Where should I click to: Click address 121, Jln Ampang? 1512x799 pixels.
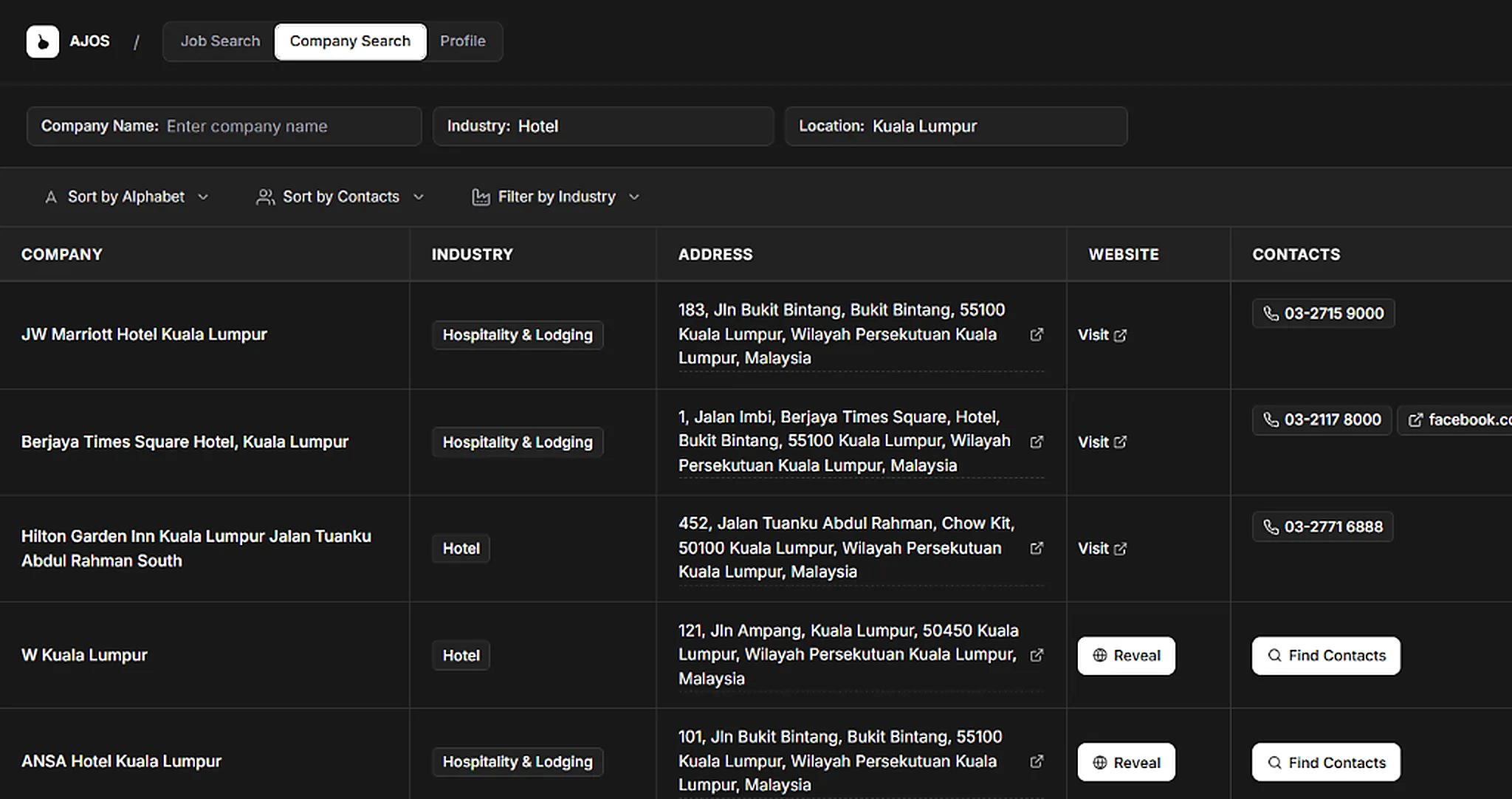click(x=848, y=655)
